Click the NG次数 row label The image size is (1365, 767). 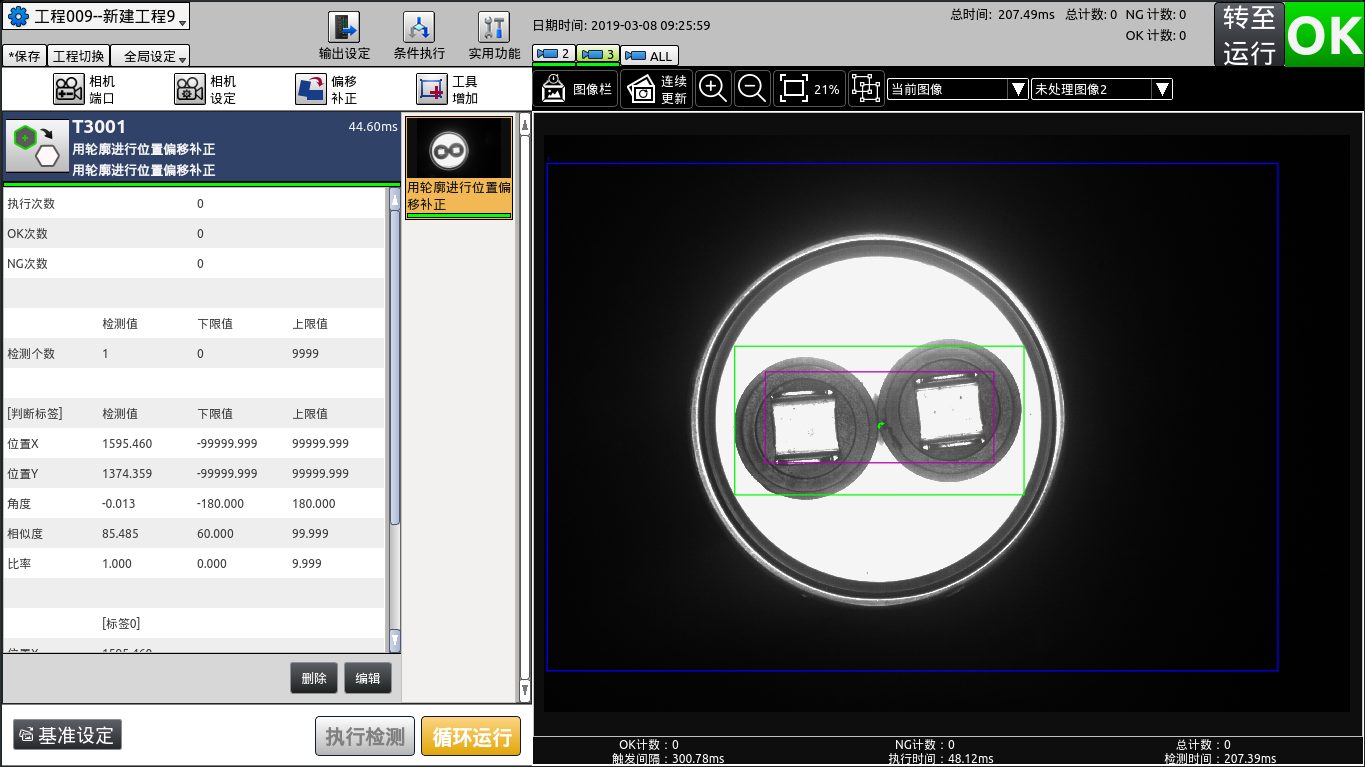(27, 264)
